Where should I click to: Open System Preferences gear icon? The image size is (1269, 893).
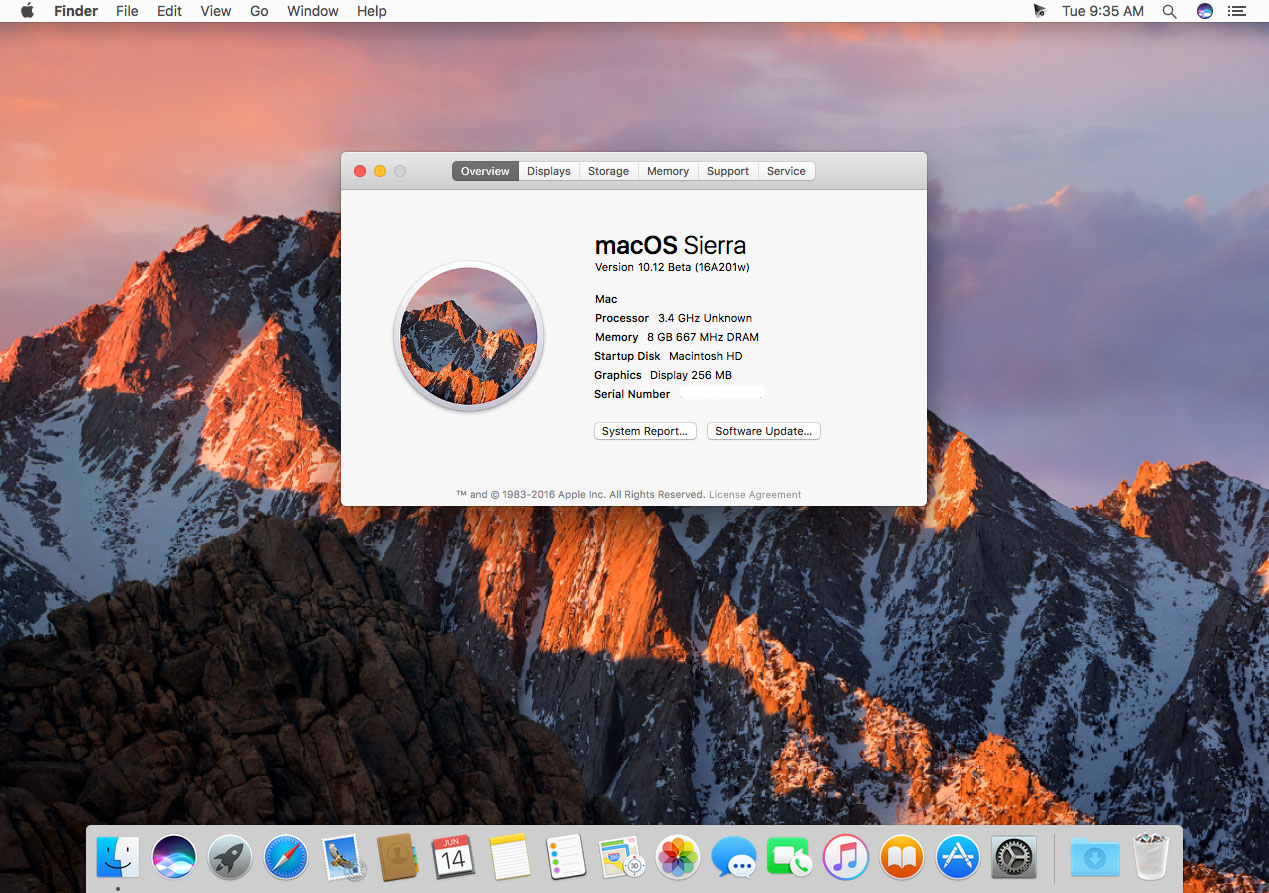click(x=1013, y=857)
